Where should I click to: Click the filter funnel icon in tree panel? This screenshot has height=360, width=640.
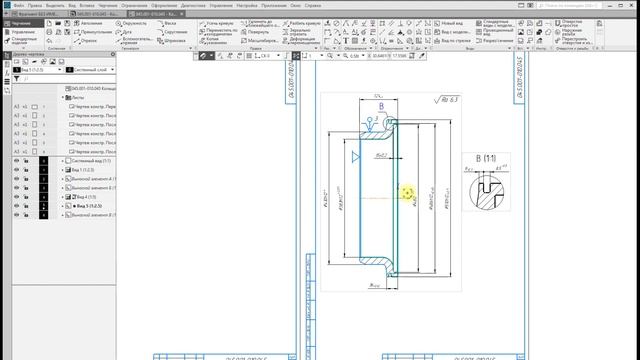tap(17, 79)
